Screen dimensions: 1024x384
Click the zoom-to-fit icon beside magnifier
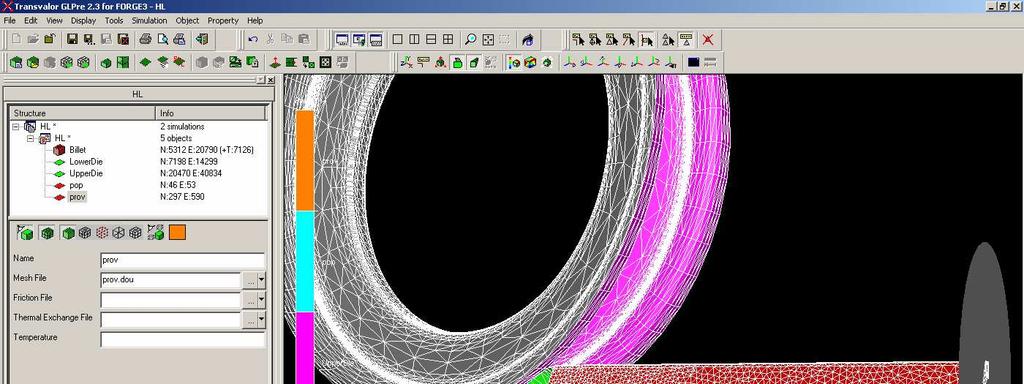(x=488, y=39)
